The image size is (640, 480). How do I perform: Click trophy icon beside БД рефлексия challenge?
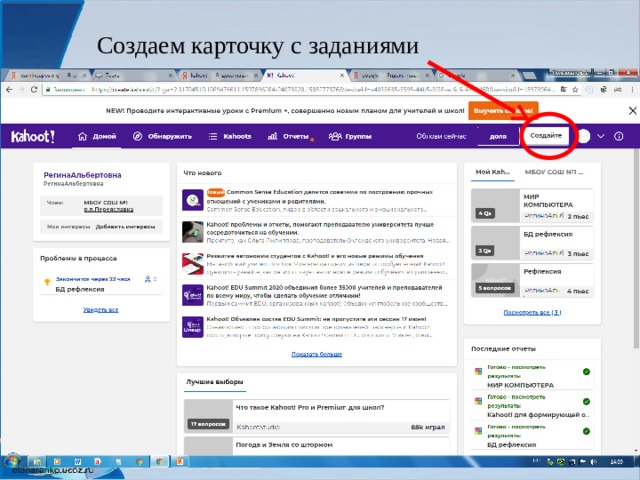pyautogui.click(x=47, y=282)
